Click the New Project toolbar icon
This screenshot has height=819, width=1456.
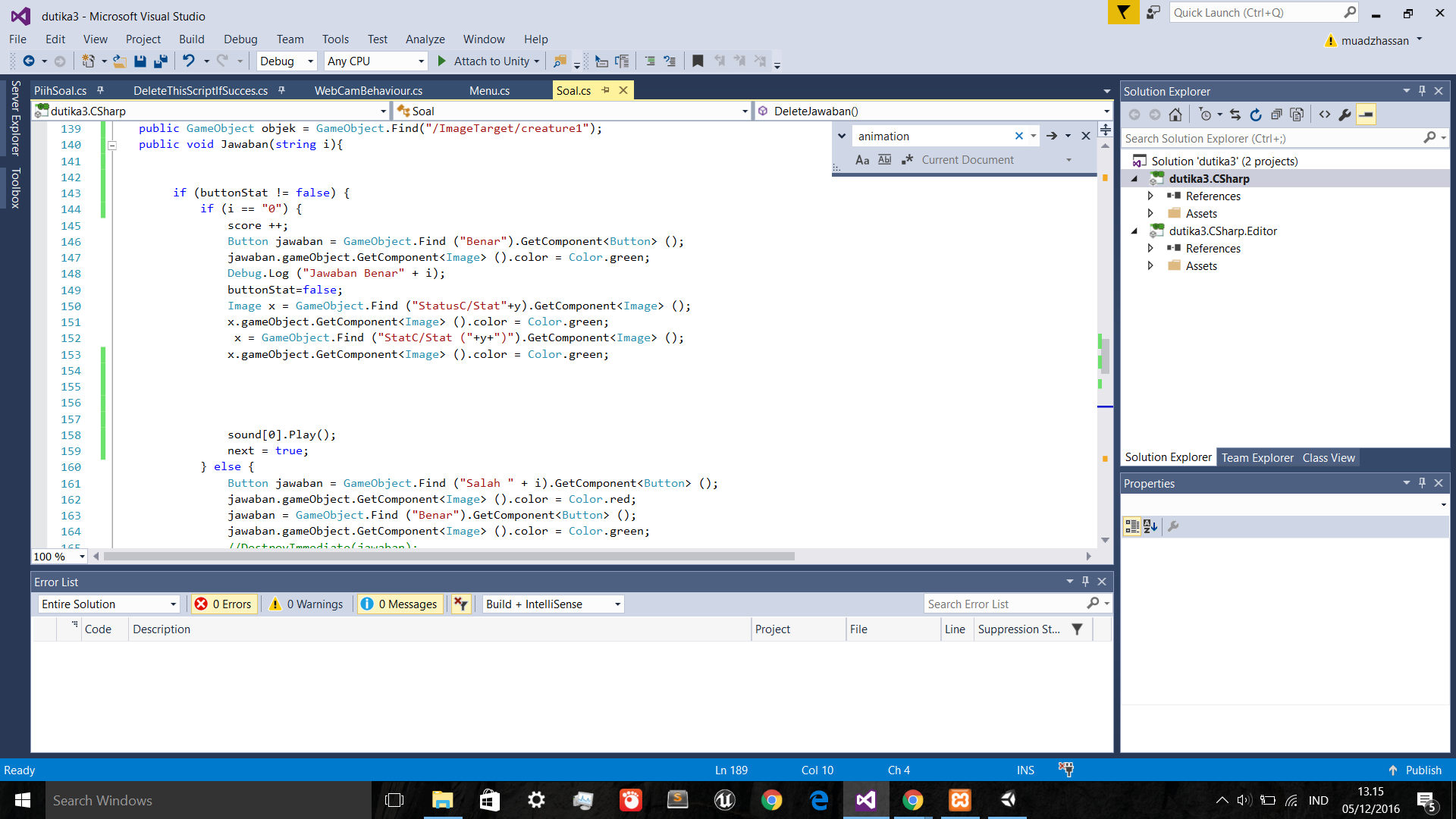click(x=89, y=61)
